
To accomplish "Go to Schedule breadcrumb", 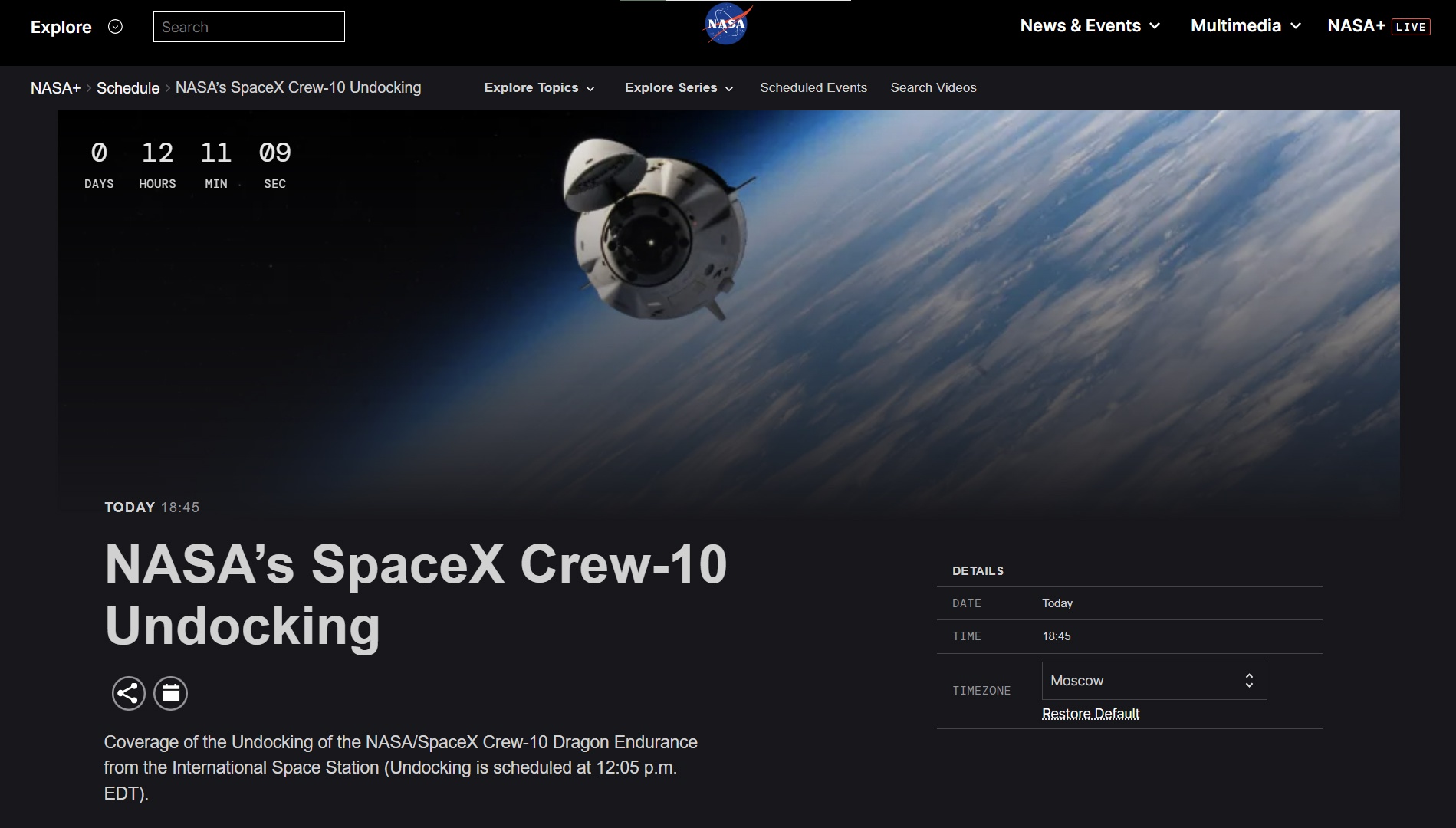I will point(128,88).
